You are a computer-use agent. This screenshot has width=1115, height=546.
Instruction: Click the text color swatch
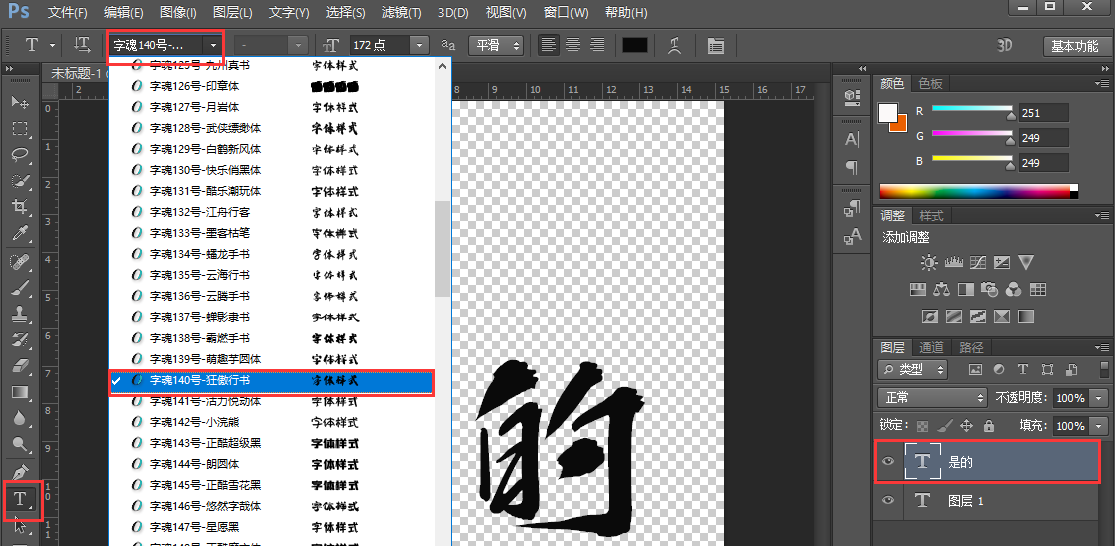(x=635, y=45)
